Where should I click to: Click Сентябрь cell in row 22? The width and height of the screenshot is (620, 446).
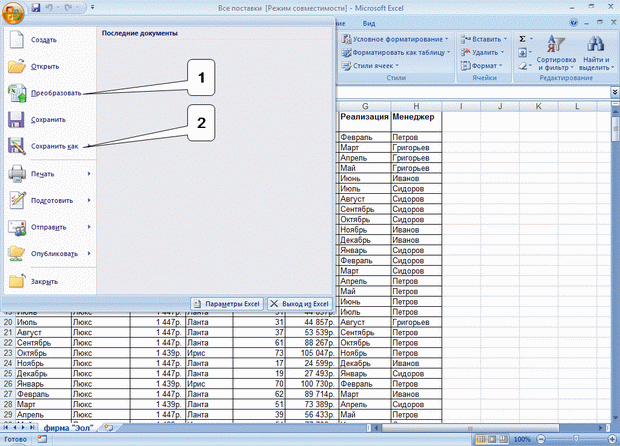(x=43, y=342)
